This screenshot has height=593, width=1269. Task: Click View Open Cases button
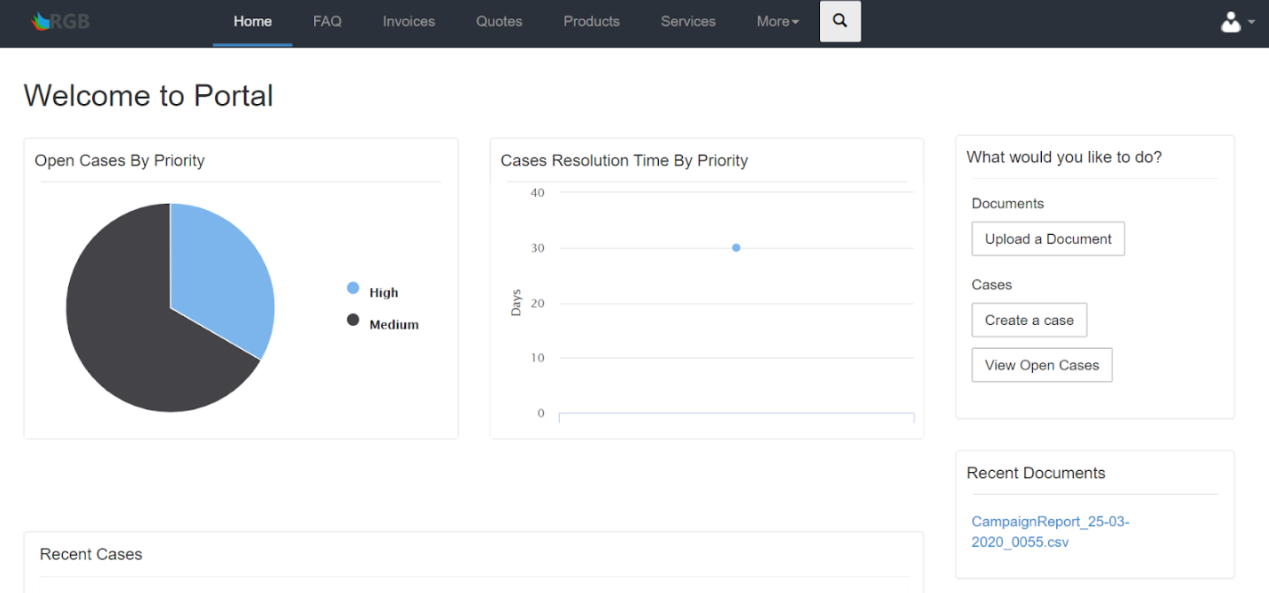1042,365
